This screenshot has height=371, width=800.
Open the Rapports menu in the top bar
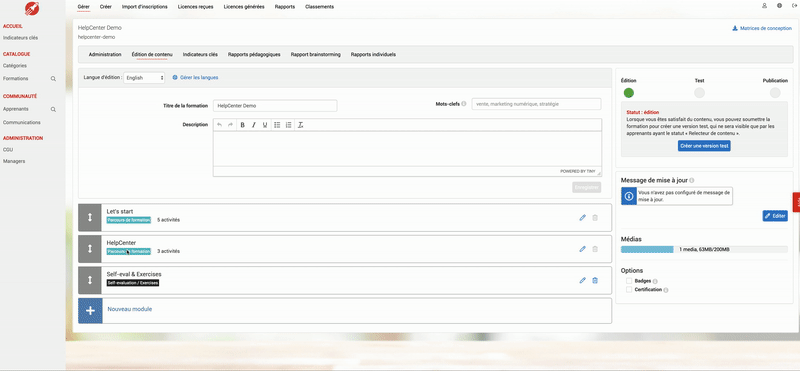(x=285, y=7)
